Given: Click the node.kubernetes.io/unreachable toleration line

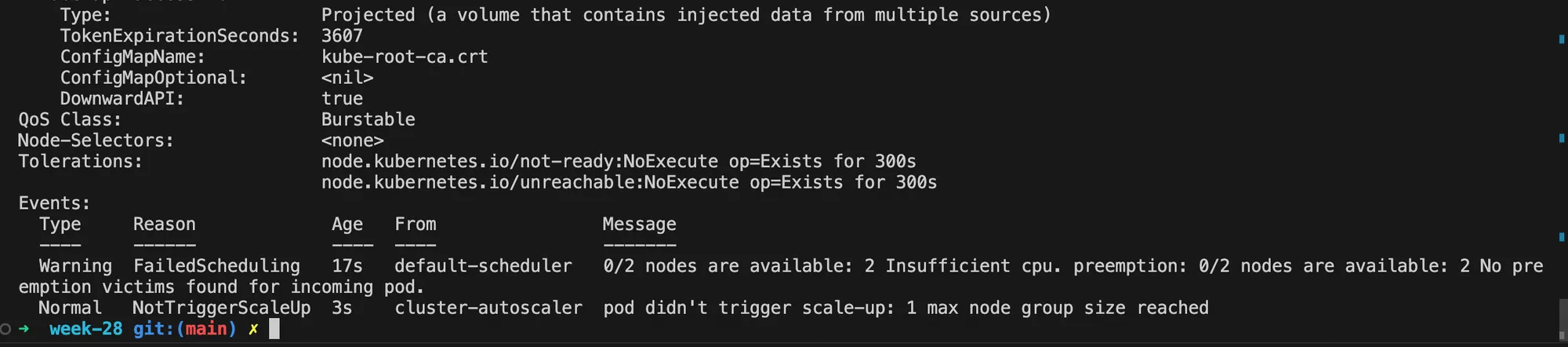Looking at the screenshot, I should pyautogui.click(x=629, y=182).
